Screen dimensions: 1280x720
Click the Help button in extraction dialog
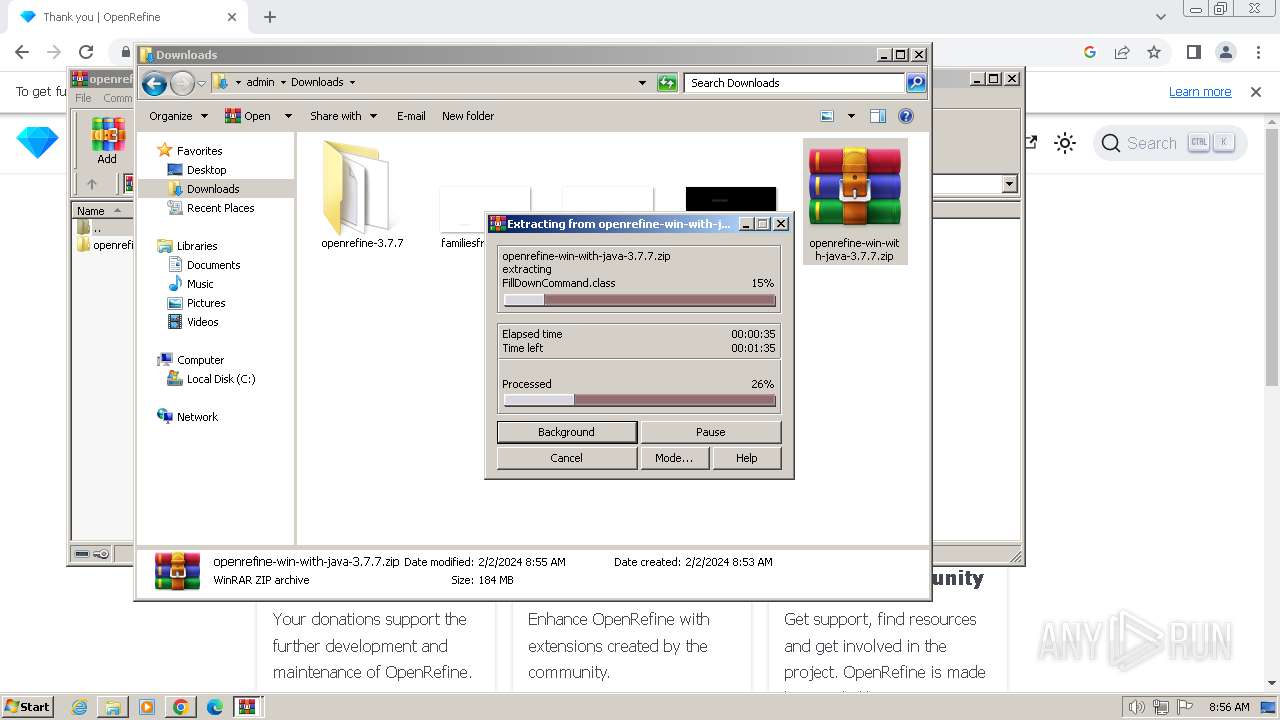(x=746, y=458)
